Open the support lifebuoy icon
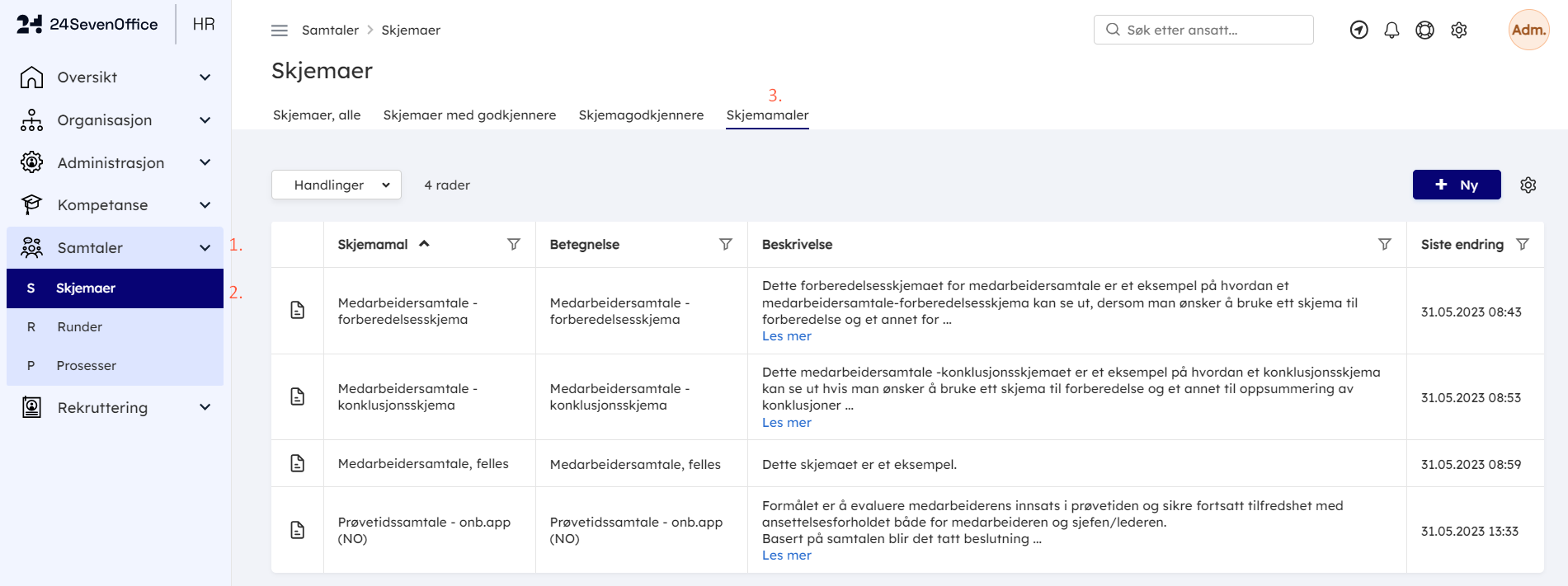1568x586 pixels. [1424, 30]
